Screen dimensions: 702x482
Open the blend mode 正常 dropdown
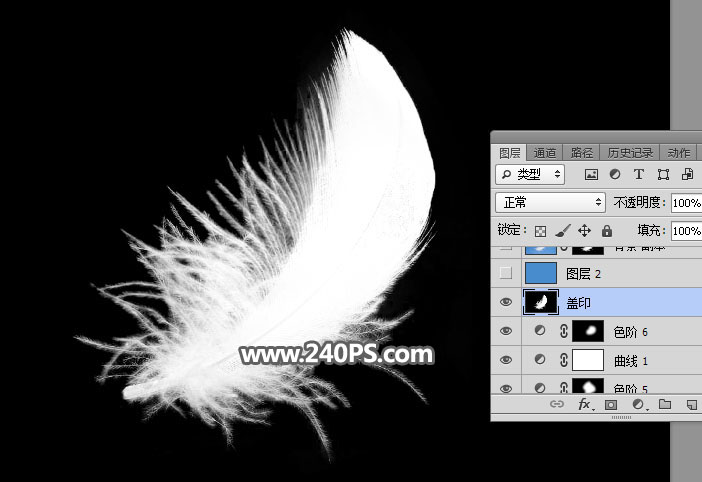[x=550, y=203]
